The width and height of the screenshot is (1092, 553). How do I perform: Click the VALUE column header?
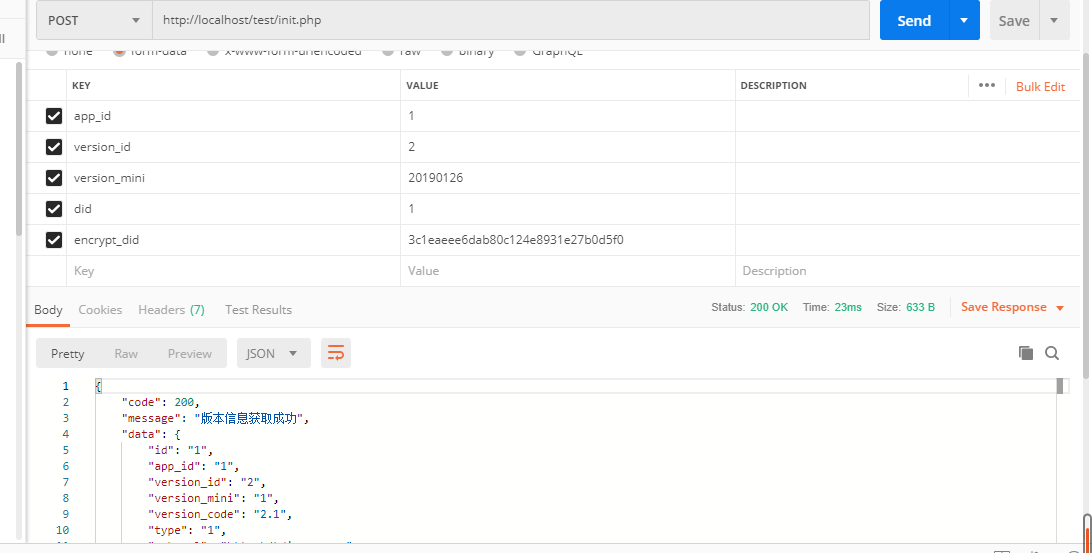point(423,86)
